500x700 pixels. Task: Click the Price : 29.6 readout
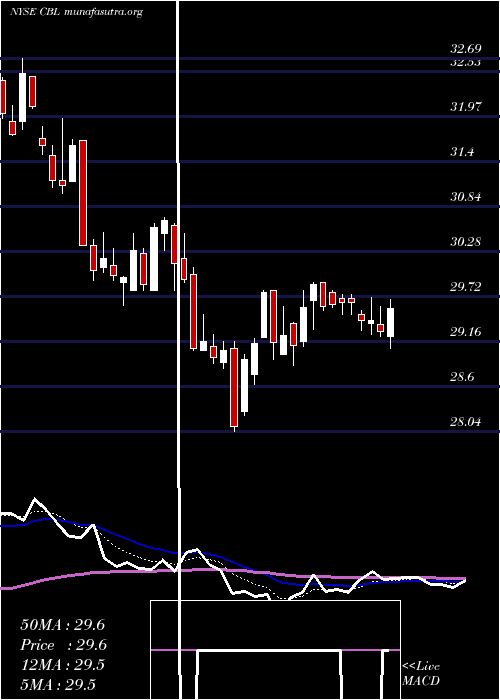click(x=62, y=645)
